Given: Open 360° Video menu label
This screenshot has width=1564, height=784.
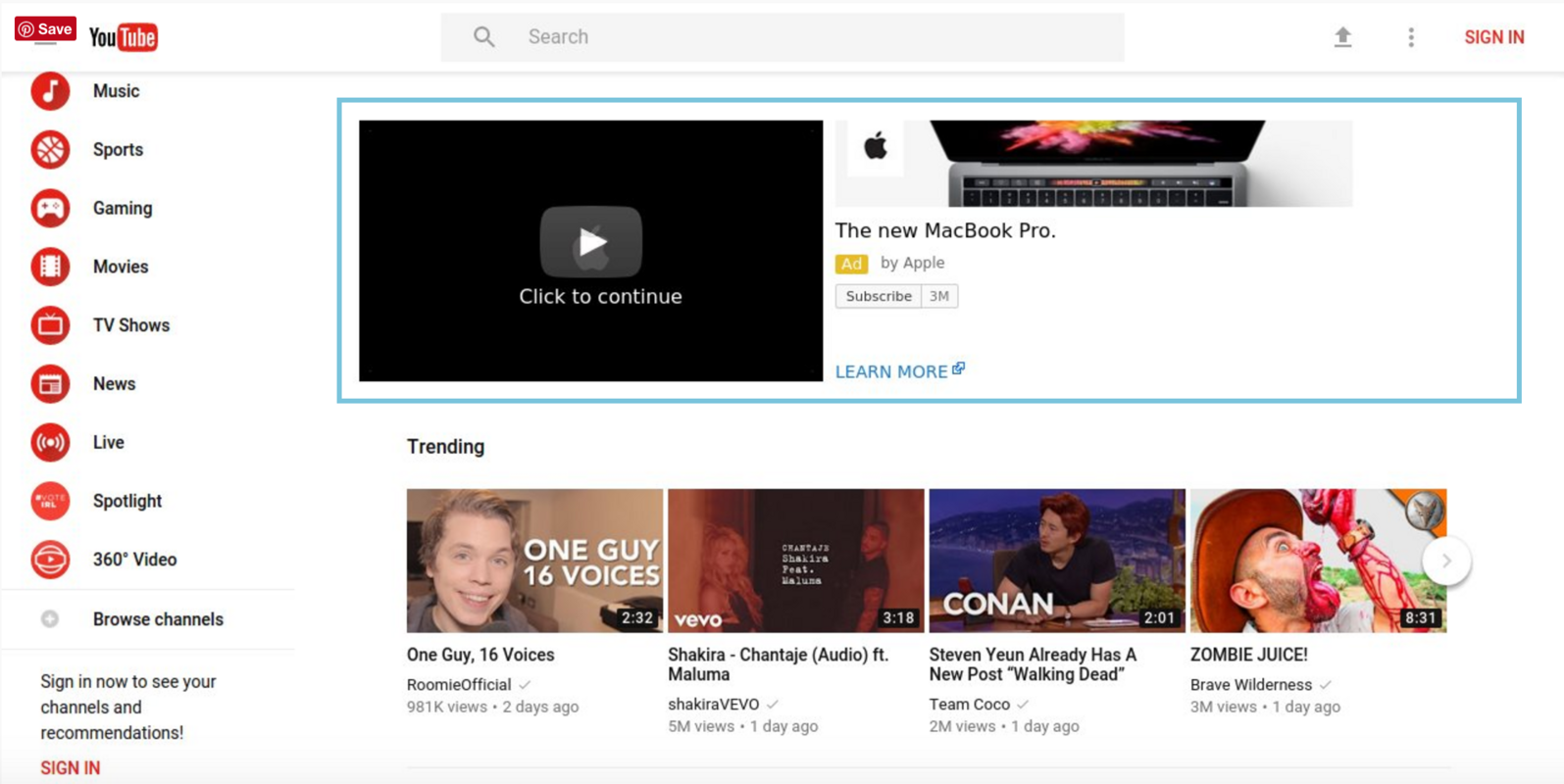Looking at the screenshot, I should click(134, 560).
